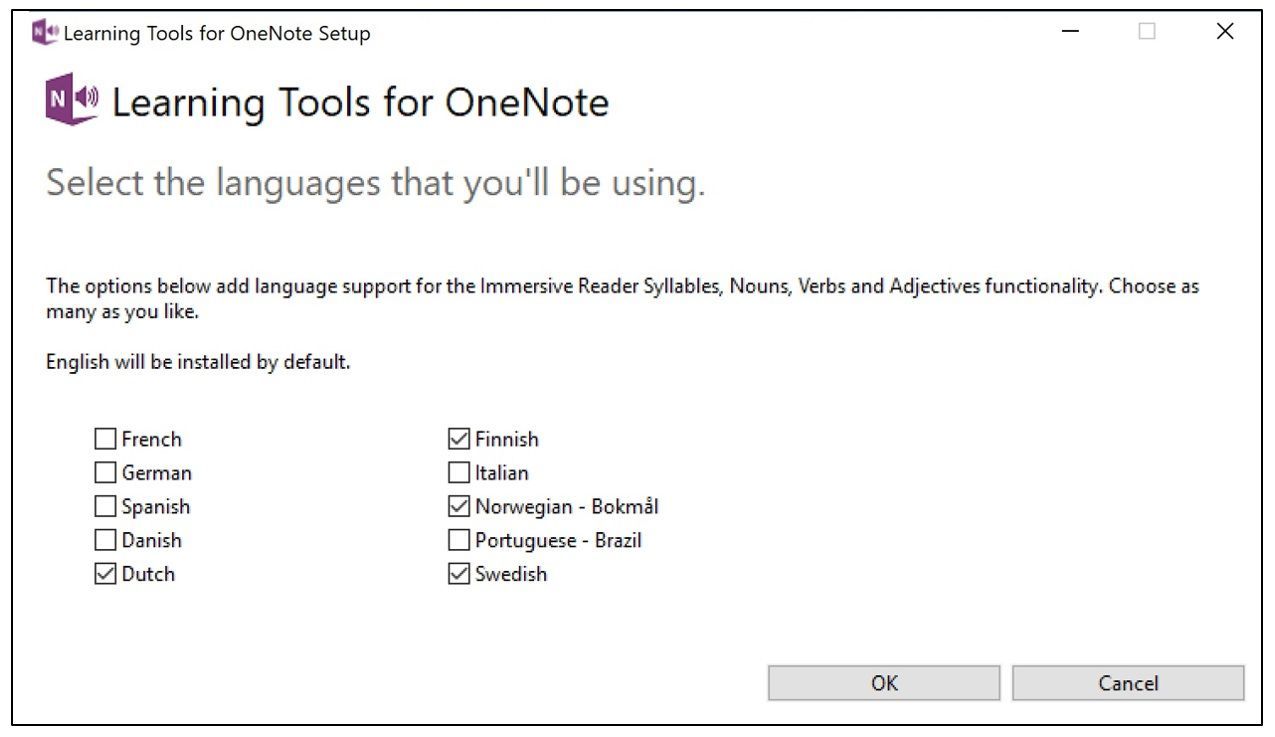Enable the French language checkbox
Image resolution: width=1275 pixels, height=737 pixels.
(104, 438)
